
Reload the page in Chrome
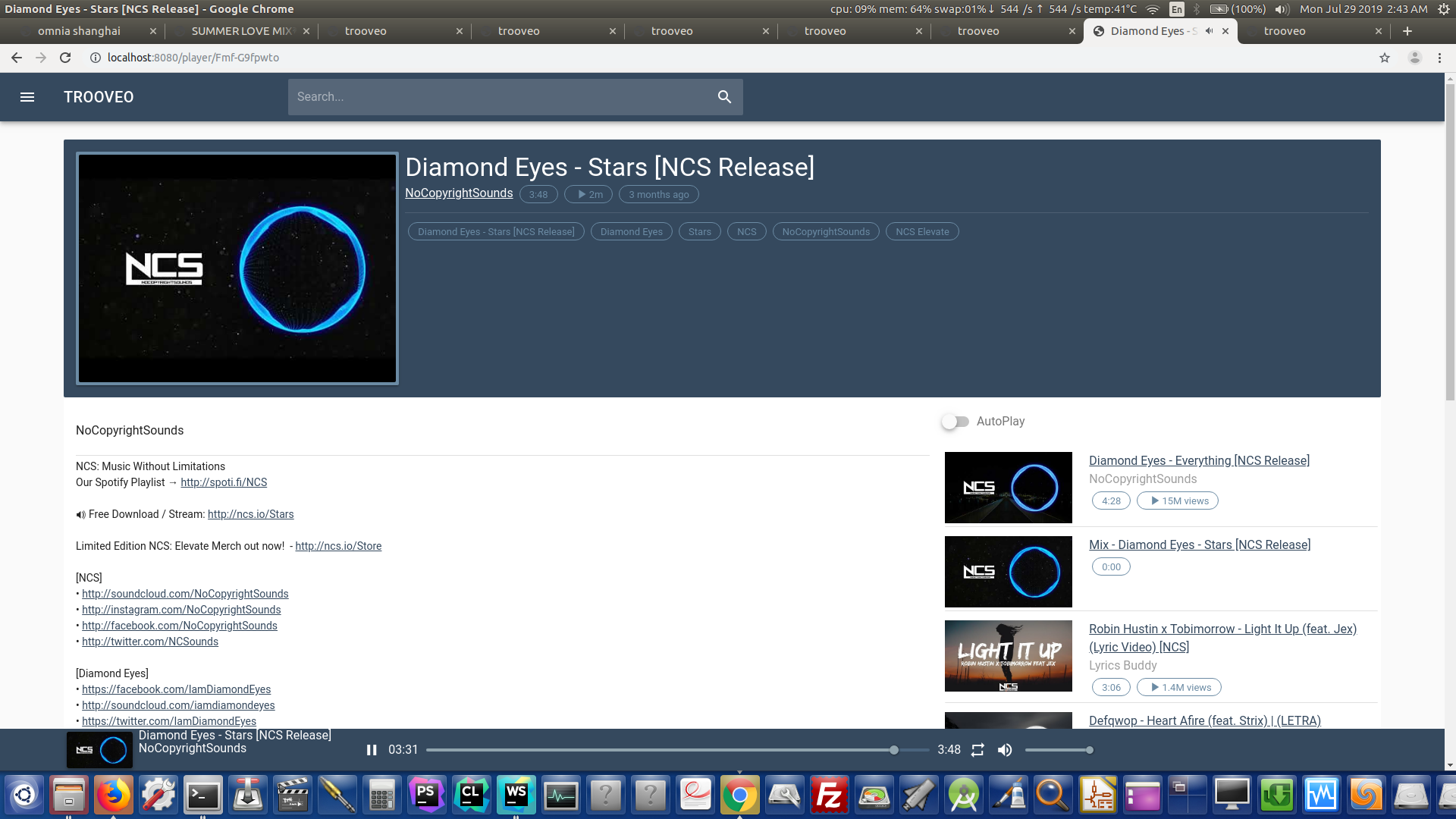point(65,58)
